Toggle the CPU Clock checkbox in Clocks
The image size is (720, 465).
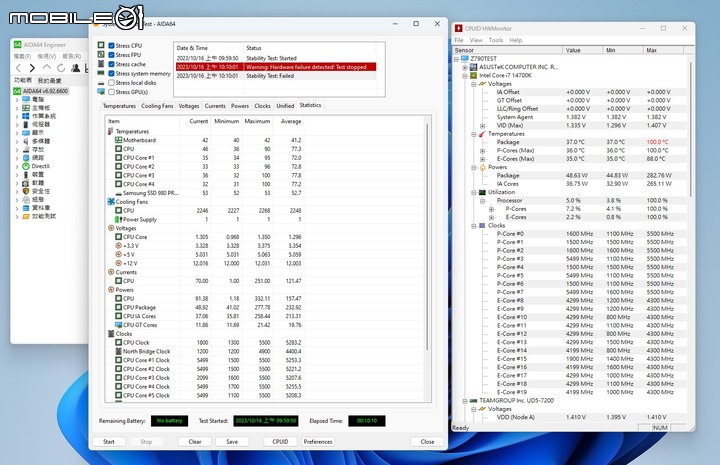tap(118, 342)
